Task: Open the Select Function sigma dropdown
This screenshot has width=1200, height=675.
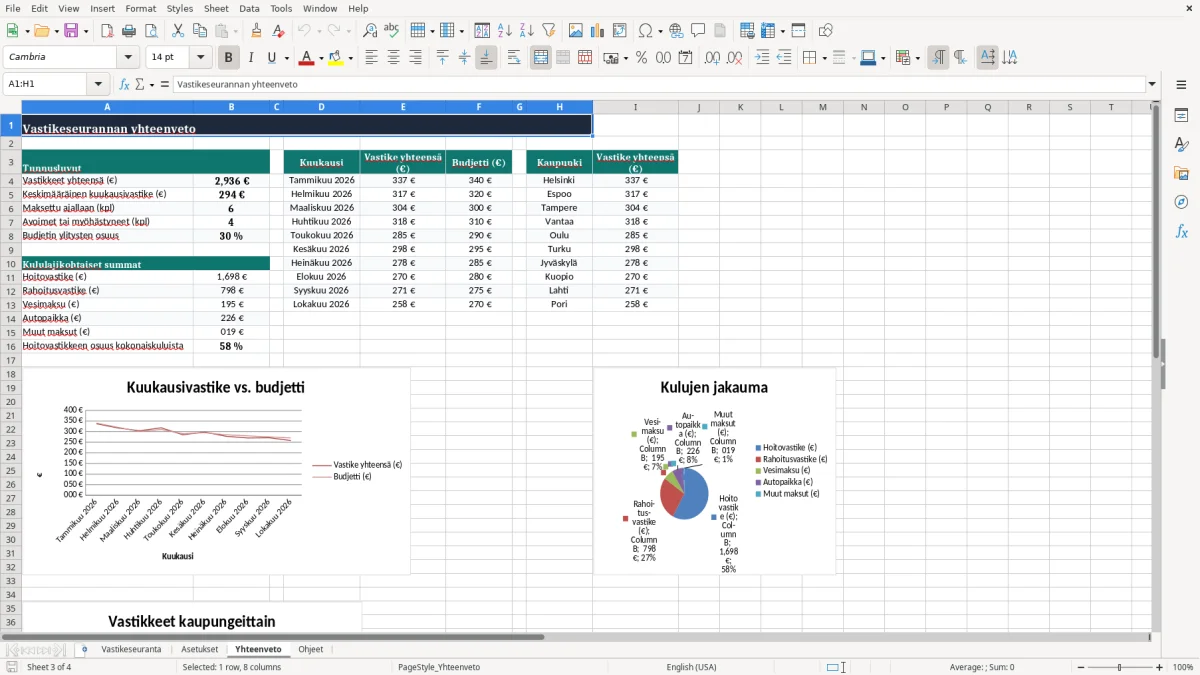Action: (x=152, y=84)
